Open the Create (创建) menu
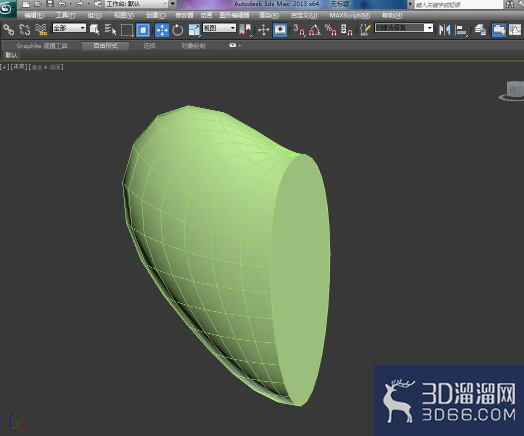The width and height of the screenshot is (524, 436). point(156,15)
